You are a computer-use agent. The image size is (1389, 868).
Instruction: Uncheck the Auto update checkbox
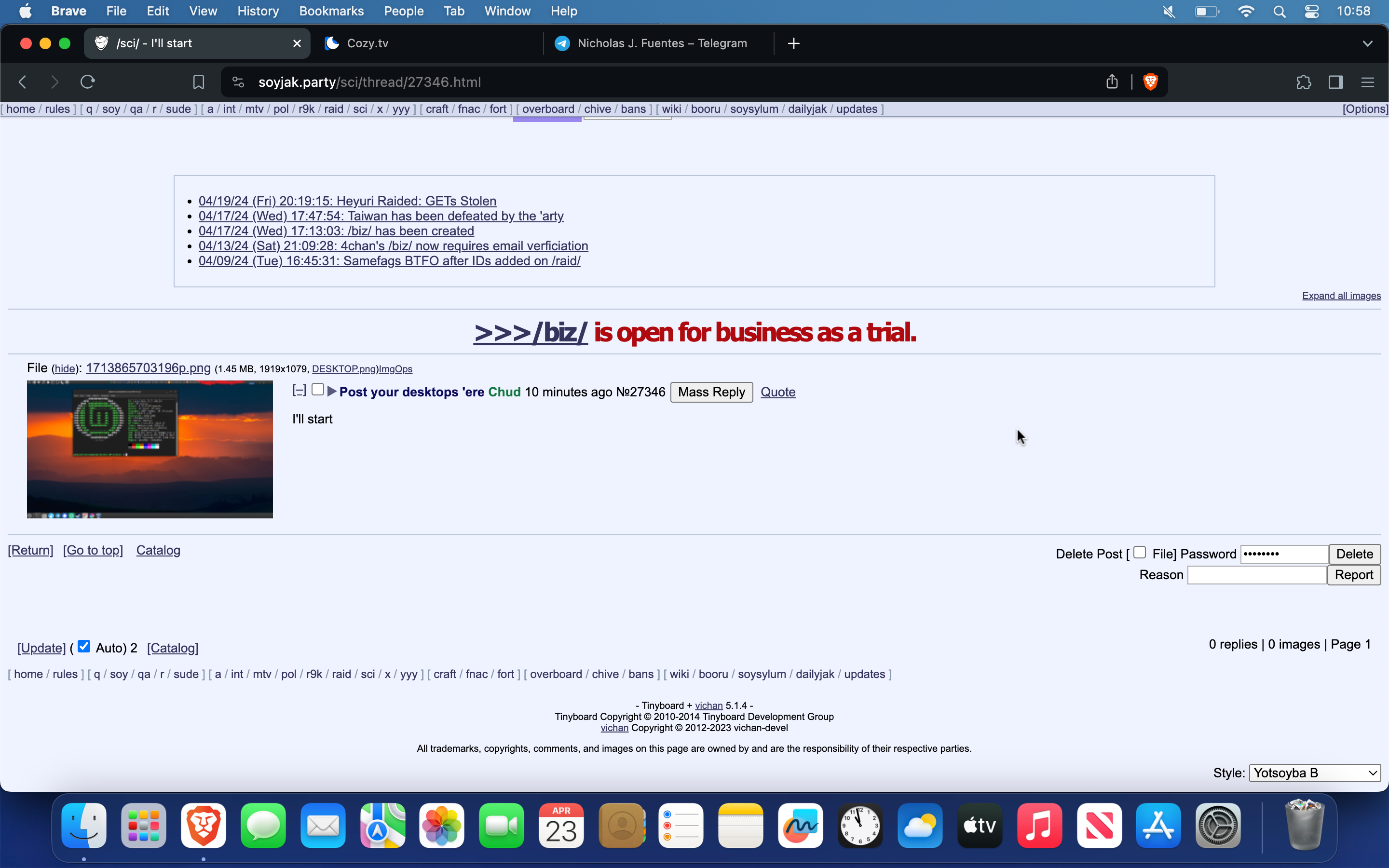[x=84, y=646]
